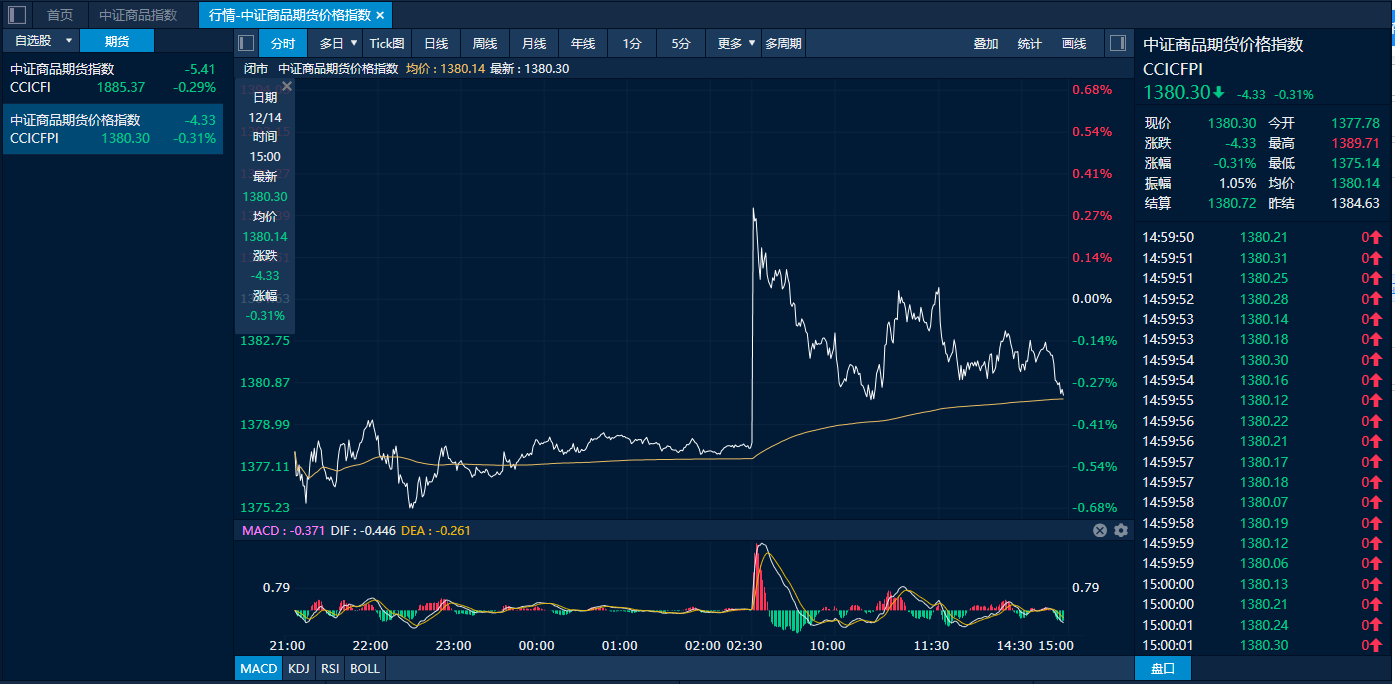Switch to the 期货 futures list toggle
1395x684 pixels.
click(x=119, y=41)
